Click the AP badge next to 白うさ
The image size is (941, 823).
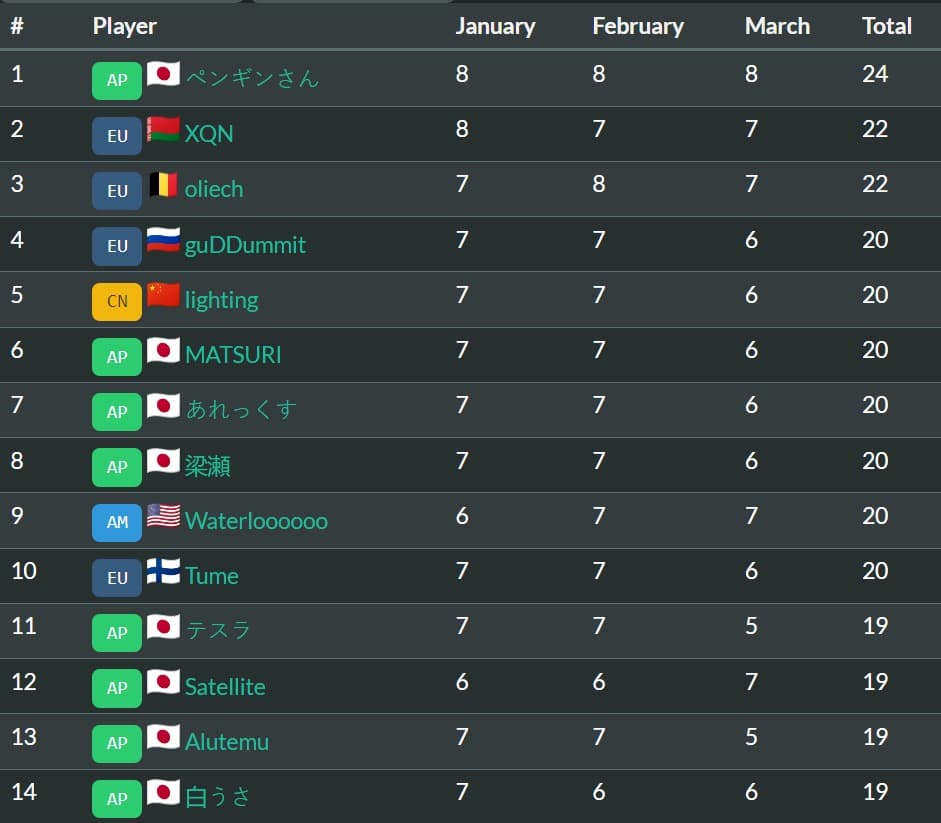116,798
